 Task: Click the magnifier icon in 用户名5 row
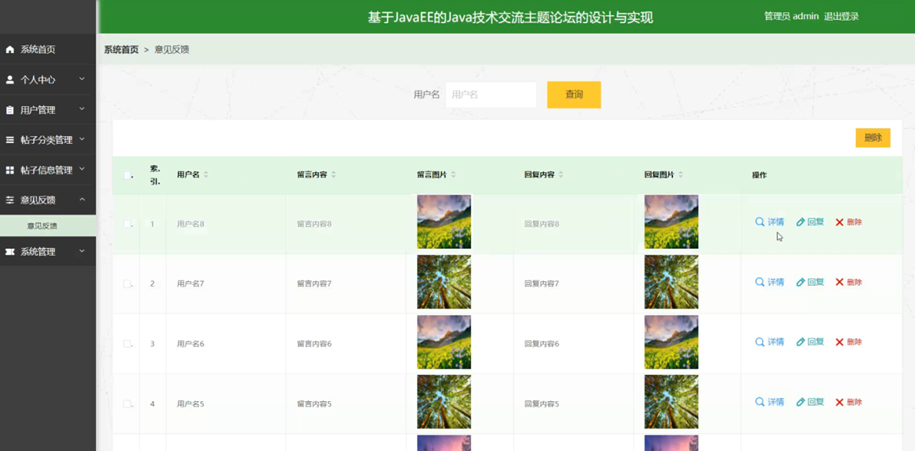(759, 402)
